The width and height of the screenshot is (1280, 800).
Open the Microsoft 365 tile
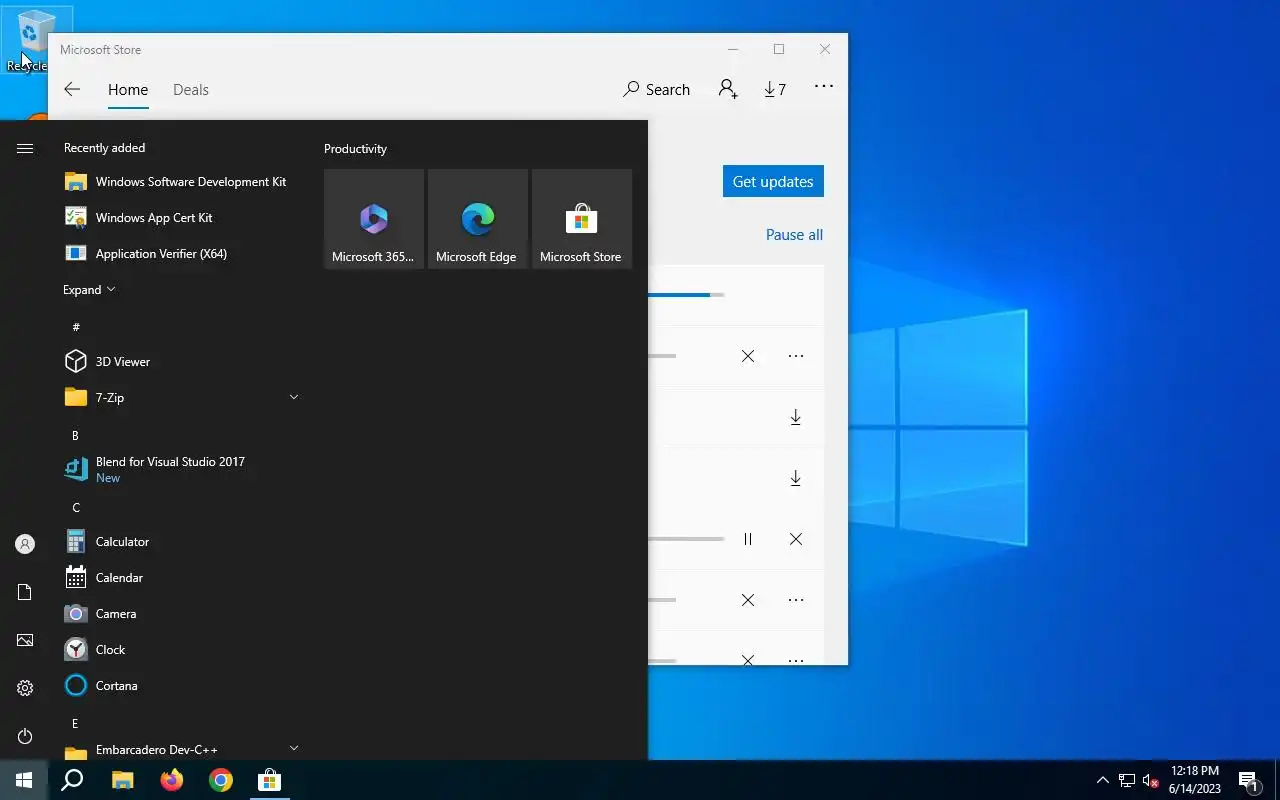tap(374, 218)
